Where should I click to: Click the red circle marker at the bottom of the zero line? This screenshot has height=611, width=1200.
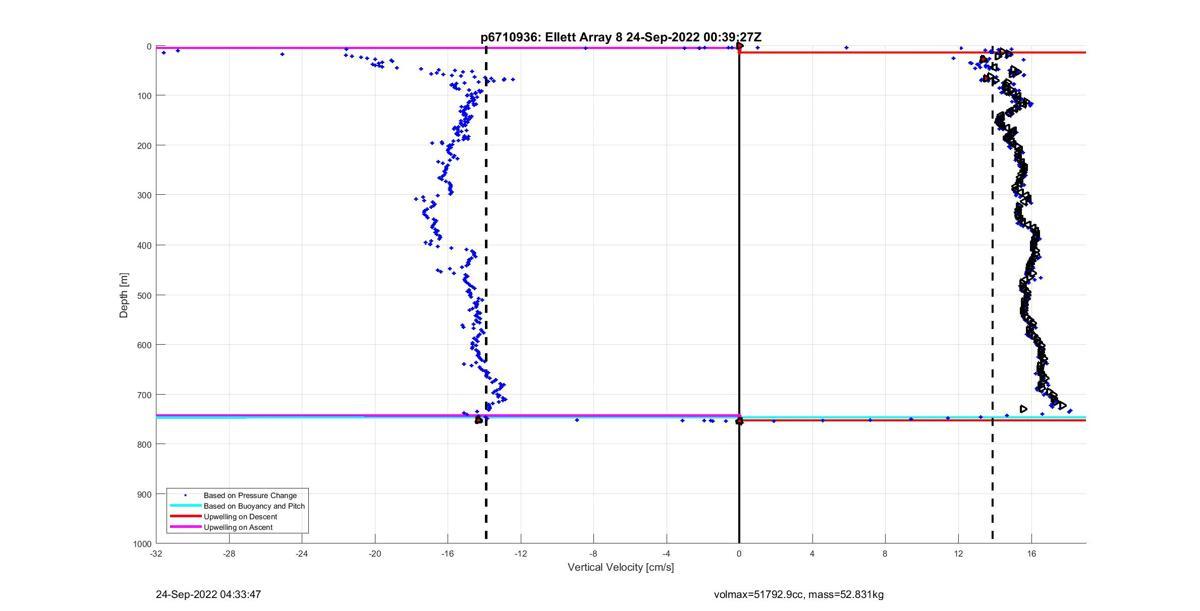739,421
